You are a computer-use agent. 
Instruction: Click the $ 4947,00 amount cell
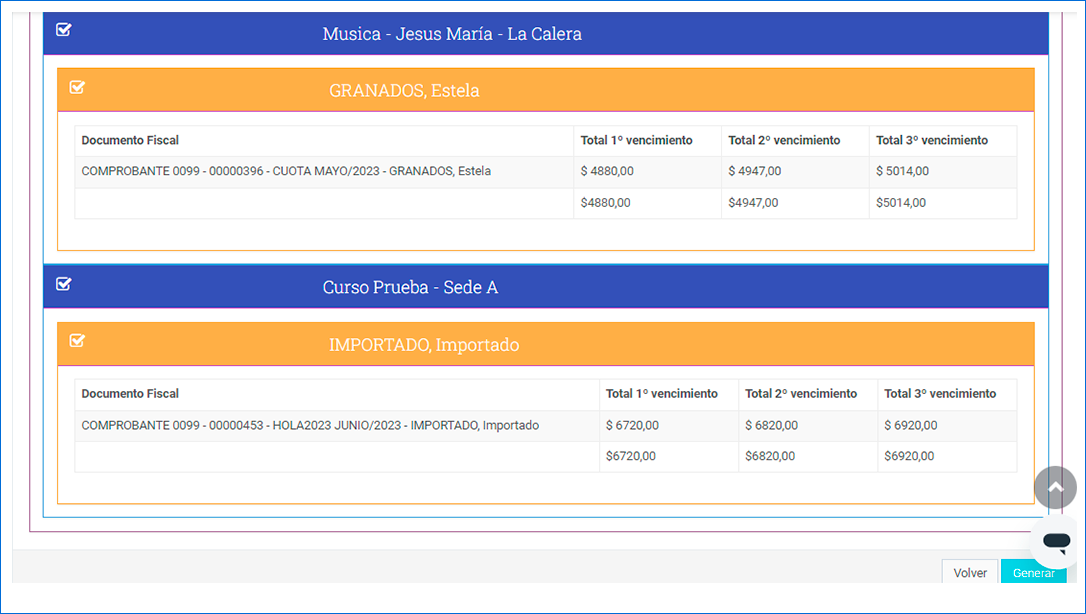point(755,172)
